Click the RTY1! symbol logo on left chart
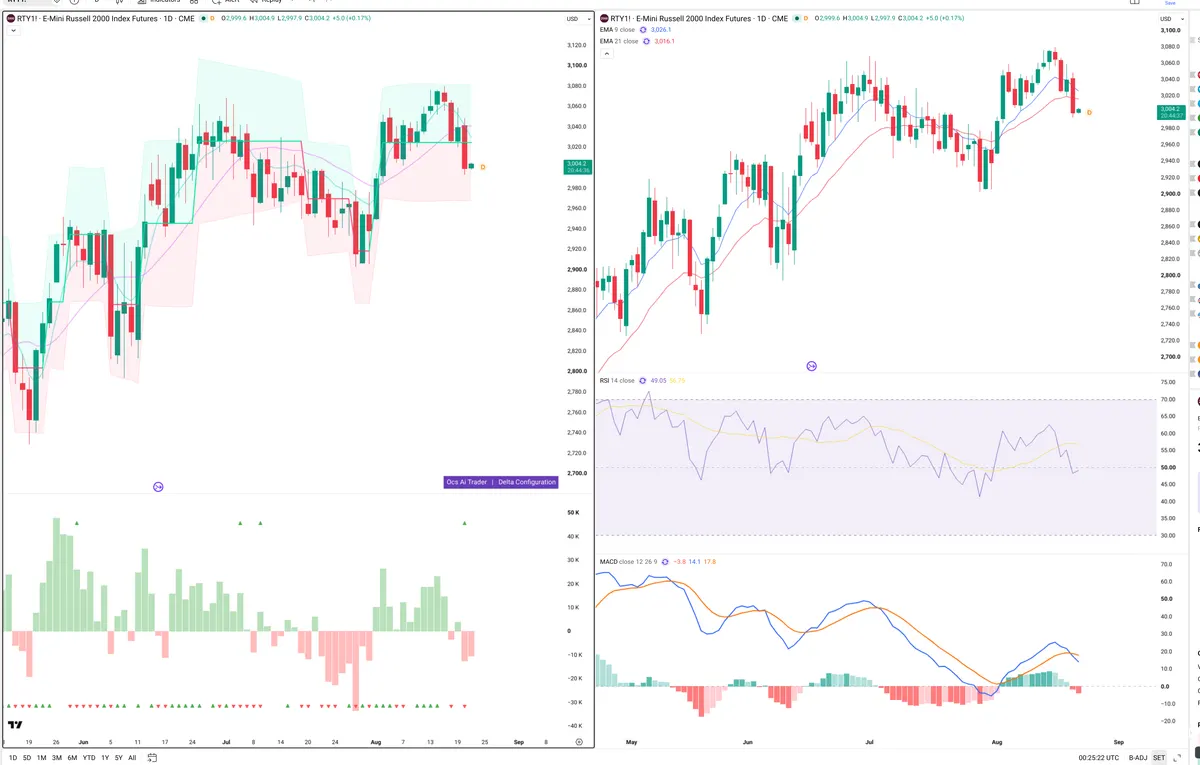Viewport: 1200px width, 765px height. (10, 18)
